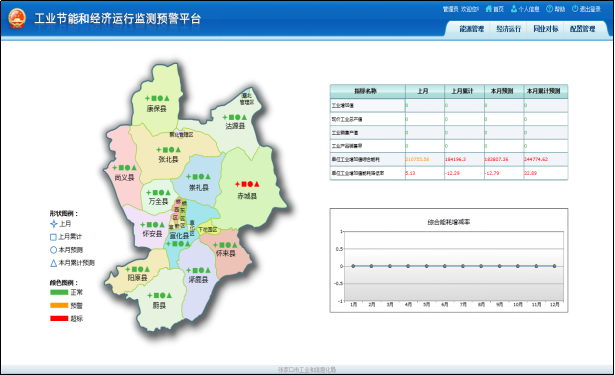Viewport: 615px width, 375px height.
Task: Click the red 超标 legend swatch
Action: pos(59,319)
